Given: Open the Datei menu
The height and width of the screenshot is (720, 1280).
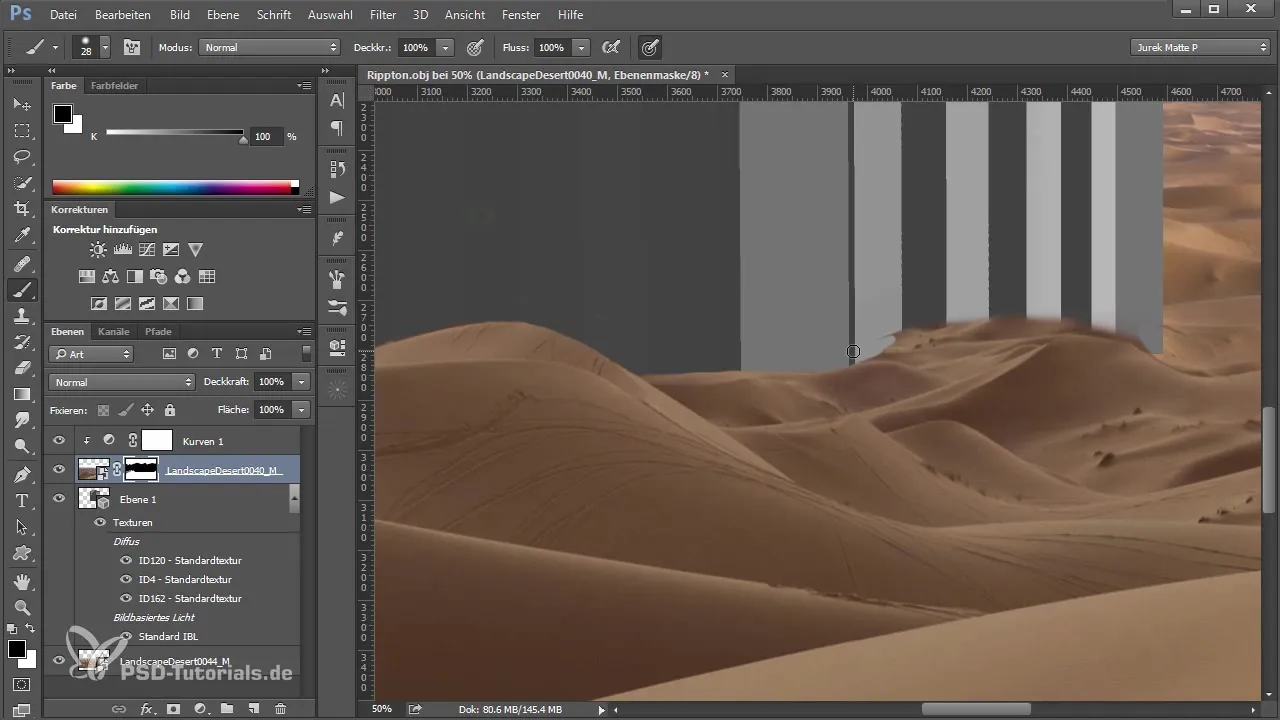Looking at the screenshot, I should pos(63,15).
